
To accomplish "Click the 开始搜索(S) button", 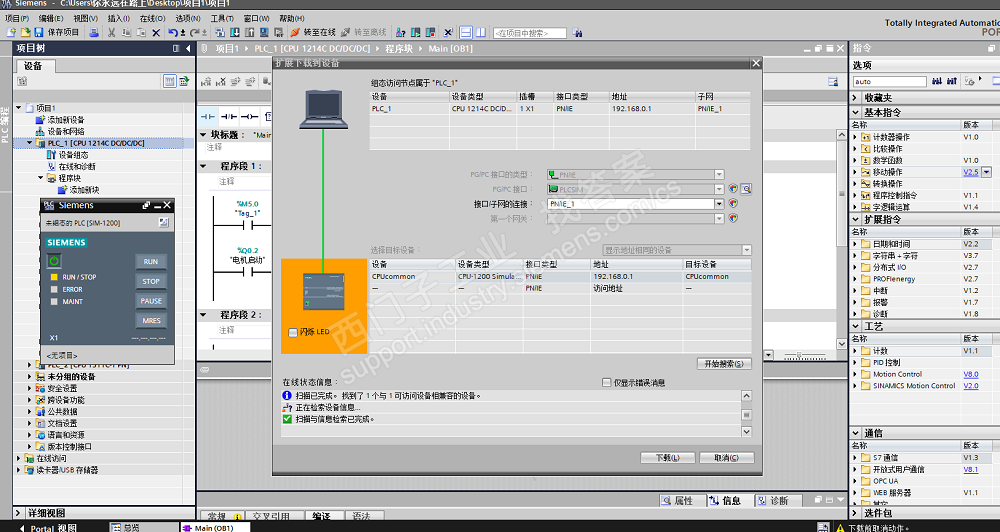I will coord(724,364).
